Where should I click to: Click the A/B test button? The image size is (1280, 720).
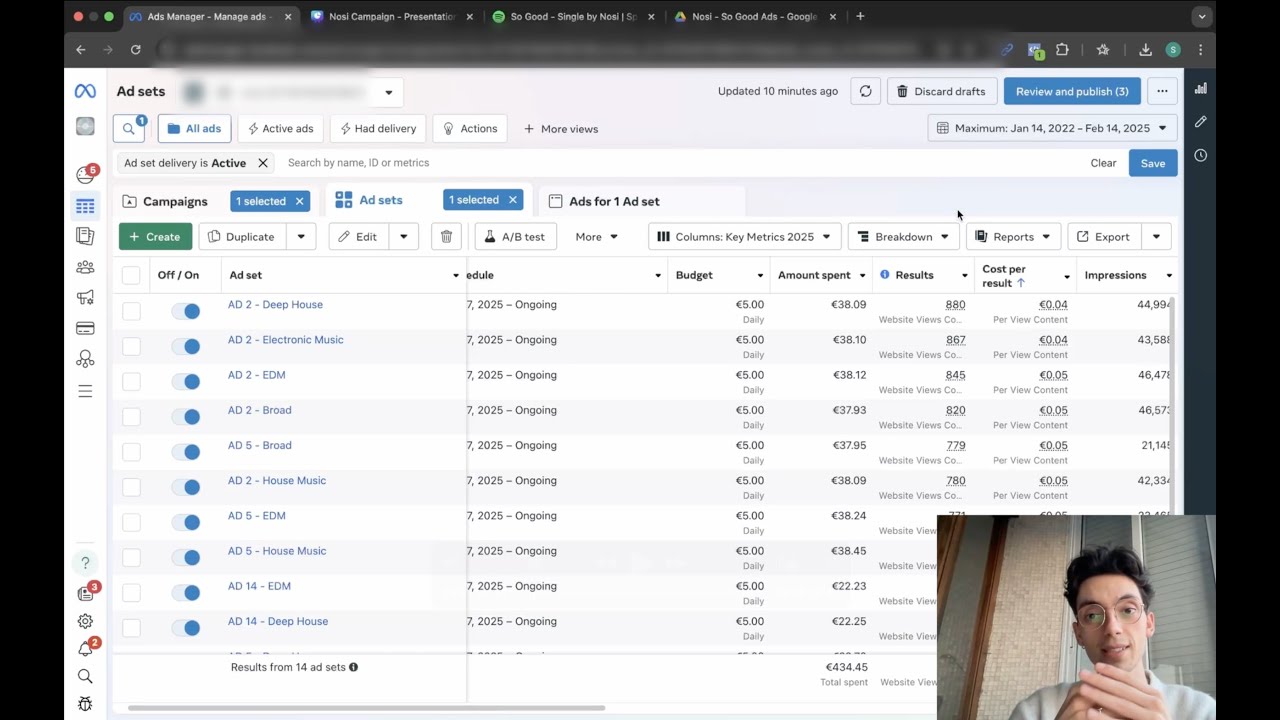(515, 237)
